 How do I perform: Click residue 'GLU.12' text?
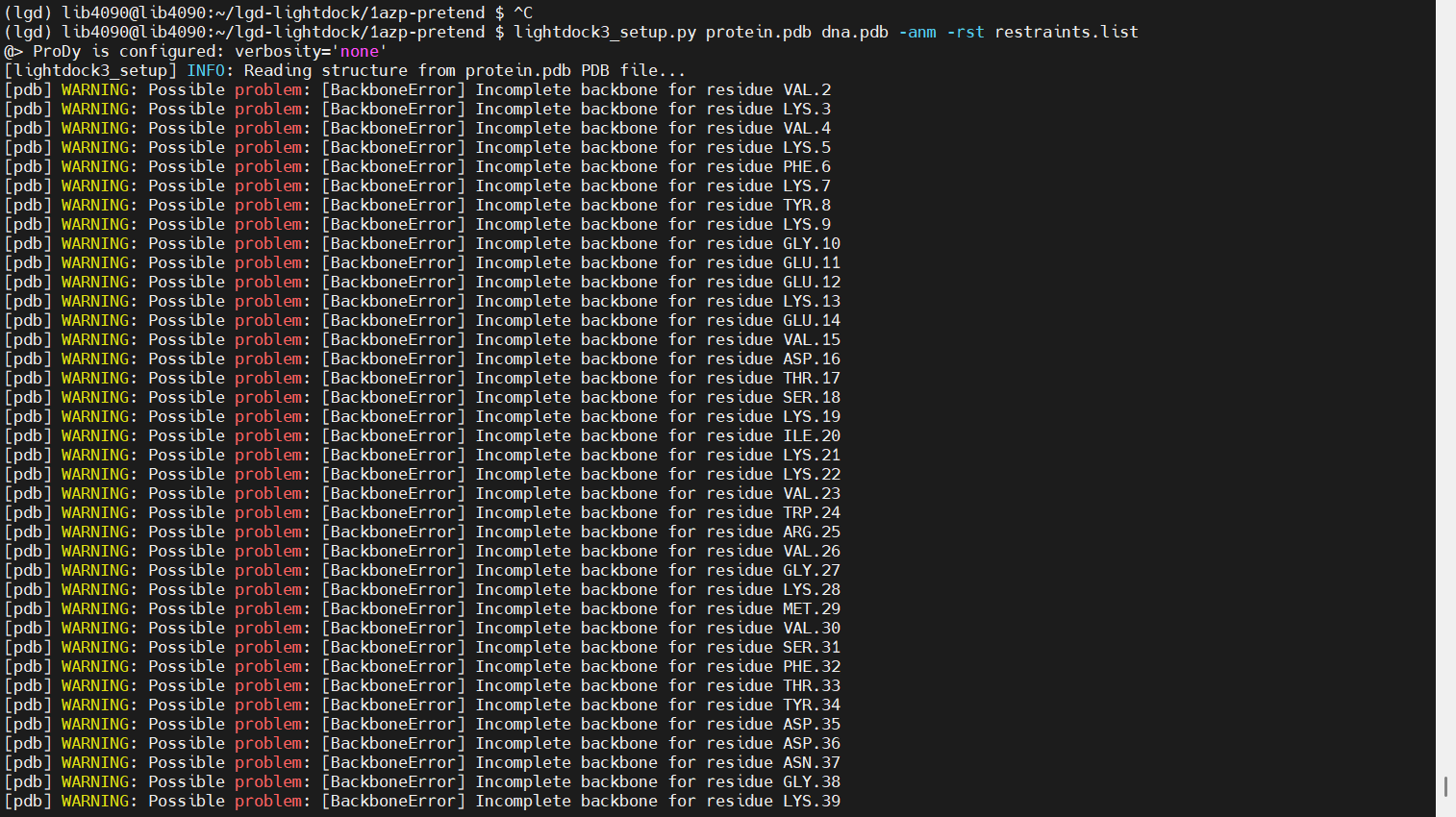(812, 282)
